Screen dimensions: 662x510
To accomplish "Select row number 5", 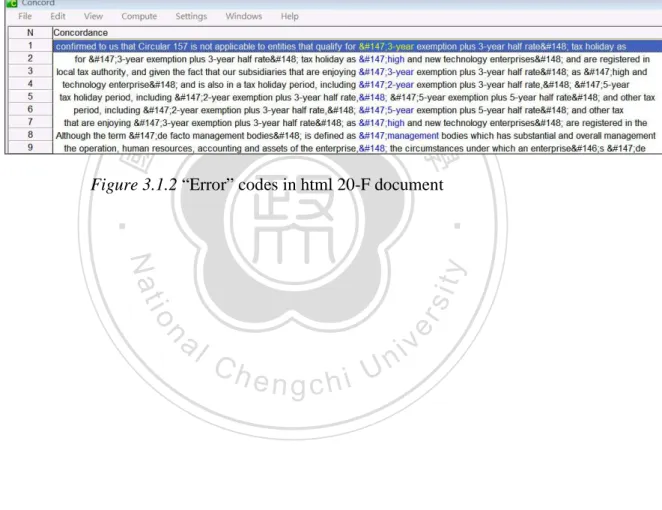I will tap(30, 97).
